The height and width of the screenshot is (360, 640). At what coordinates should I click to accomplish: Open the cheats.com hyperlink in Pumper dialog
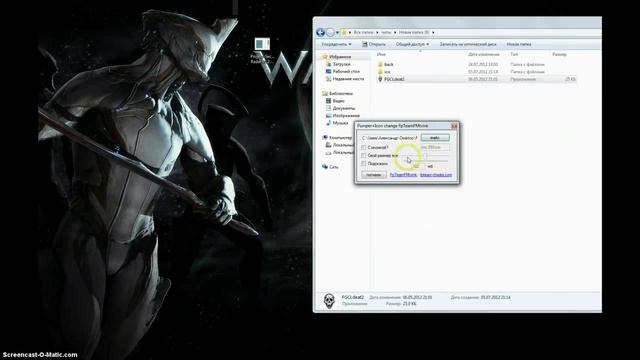pos(436,175)
